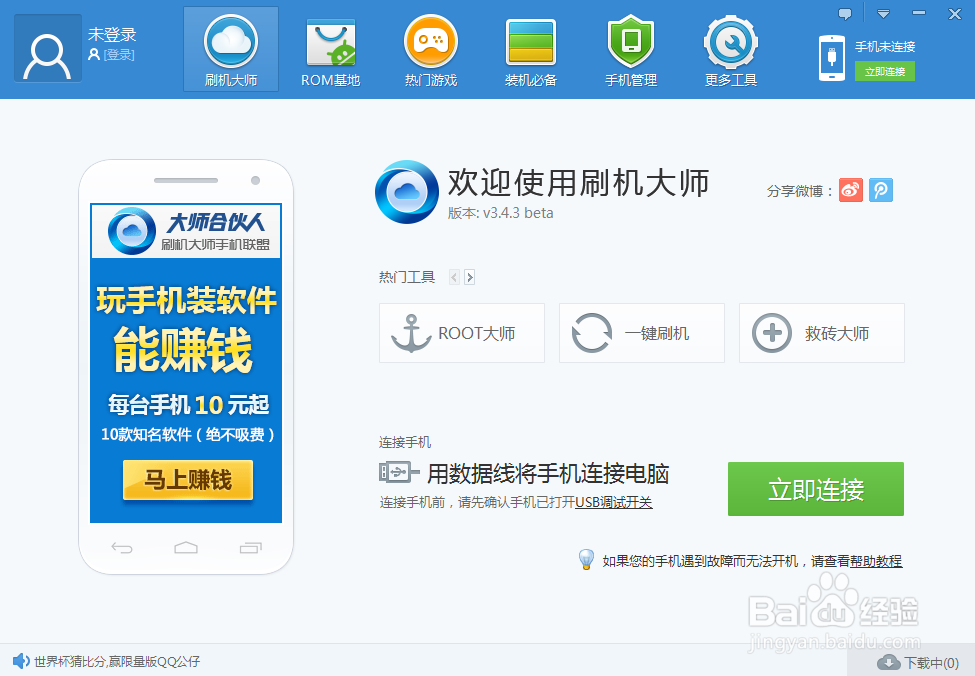Show next hot tools arrow
Viewport: 975px width, 676px height.
(469, 277)
